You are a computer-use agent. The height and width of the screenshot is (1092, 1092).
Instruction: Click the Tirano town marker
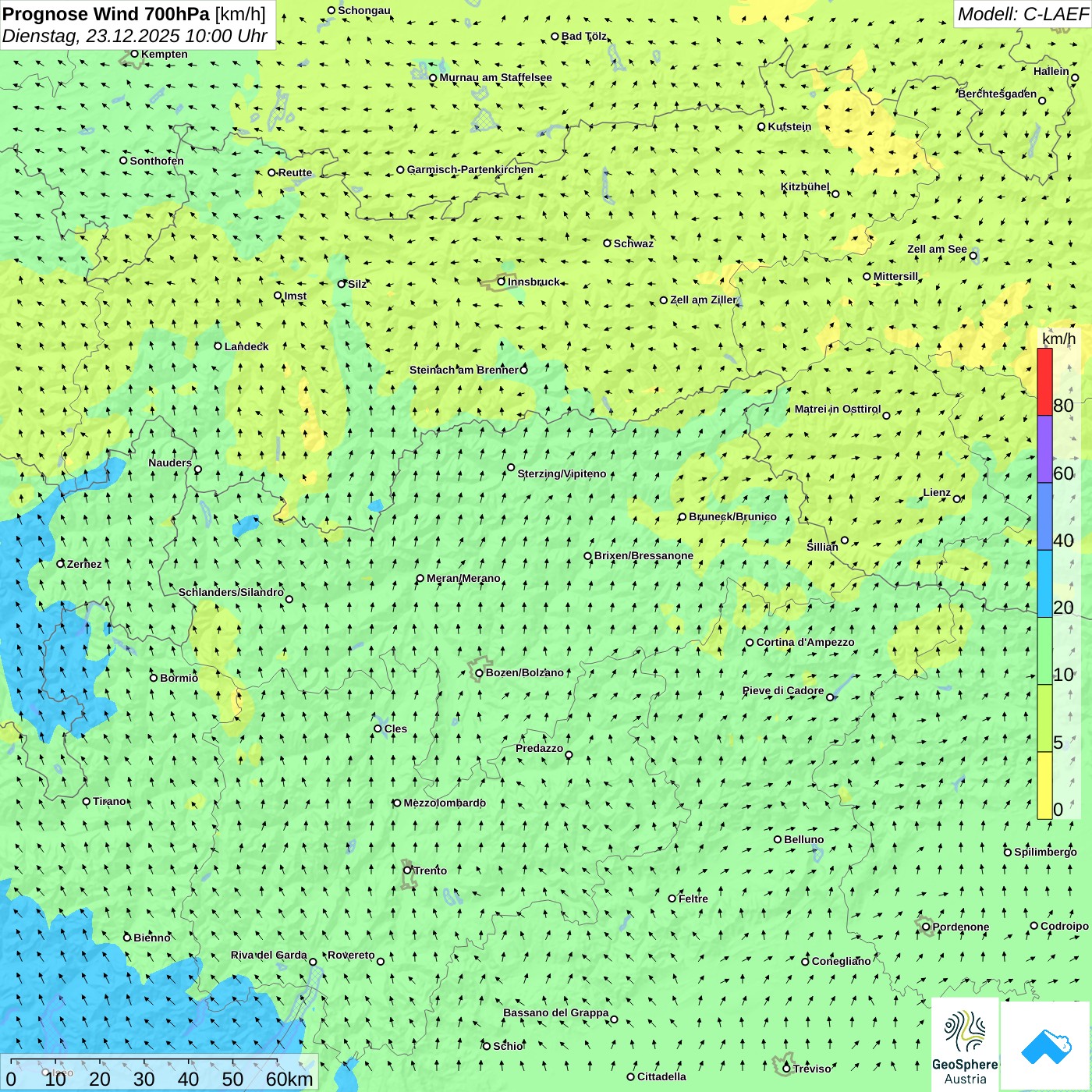[x=87, y=801]
